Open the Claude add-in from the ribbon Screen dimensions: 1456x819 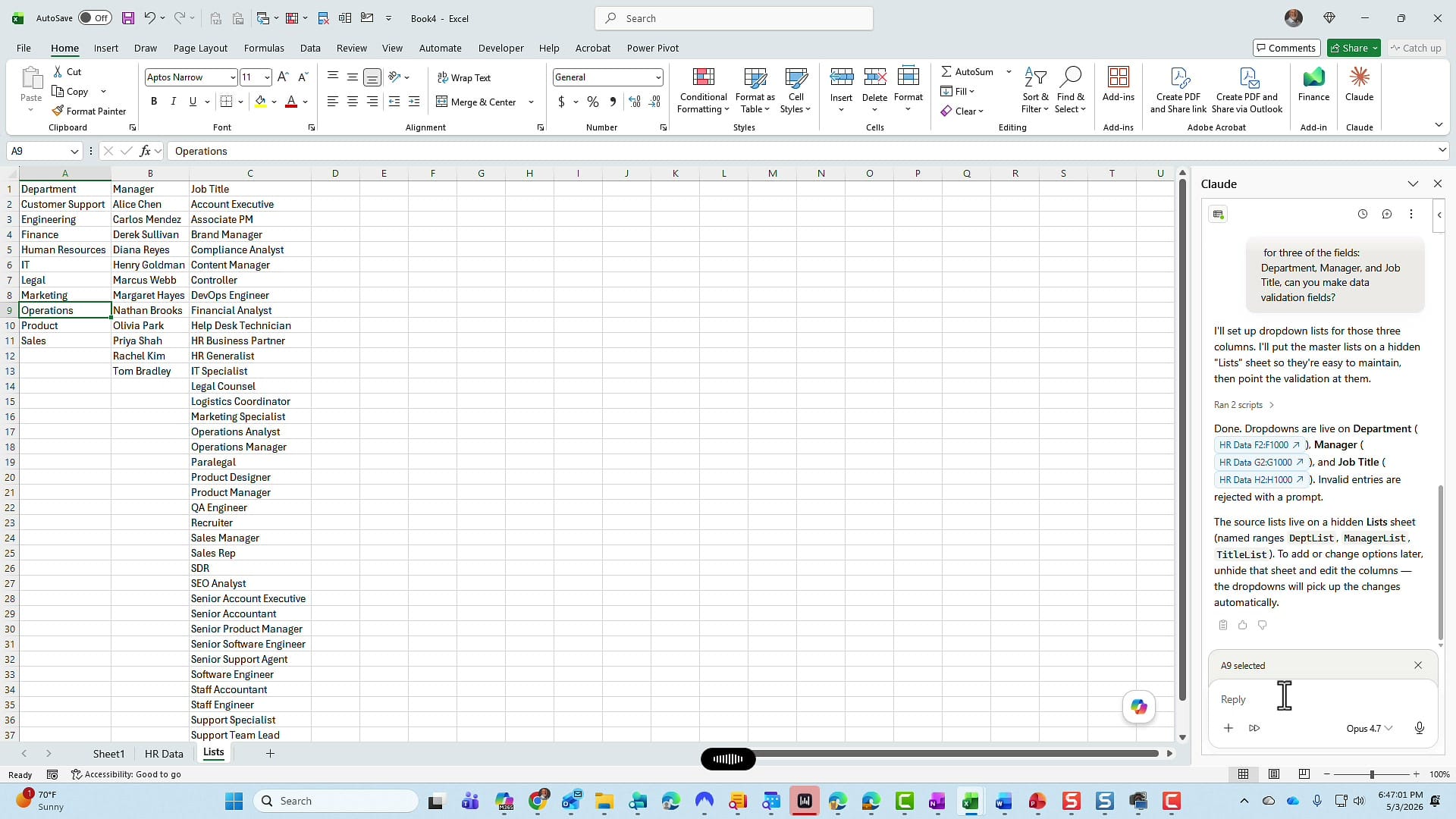click(1359, 84)
